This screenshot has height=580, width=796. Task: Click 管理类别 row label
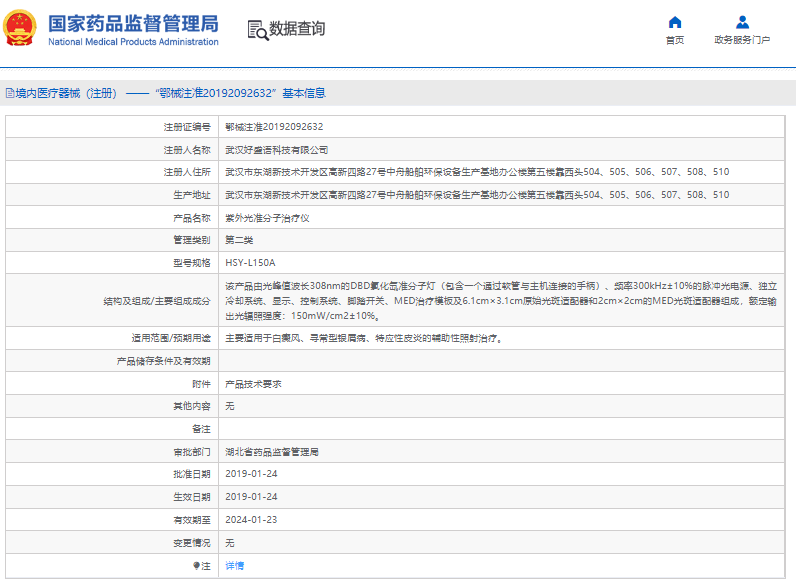(192, 240)
